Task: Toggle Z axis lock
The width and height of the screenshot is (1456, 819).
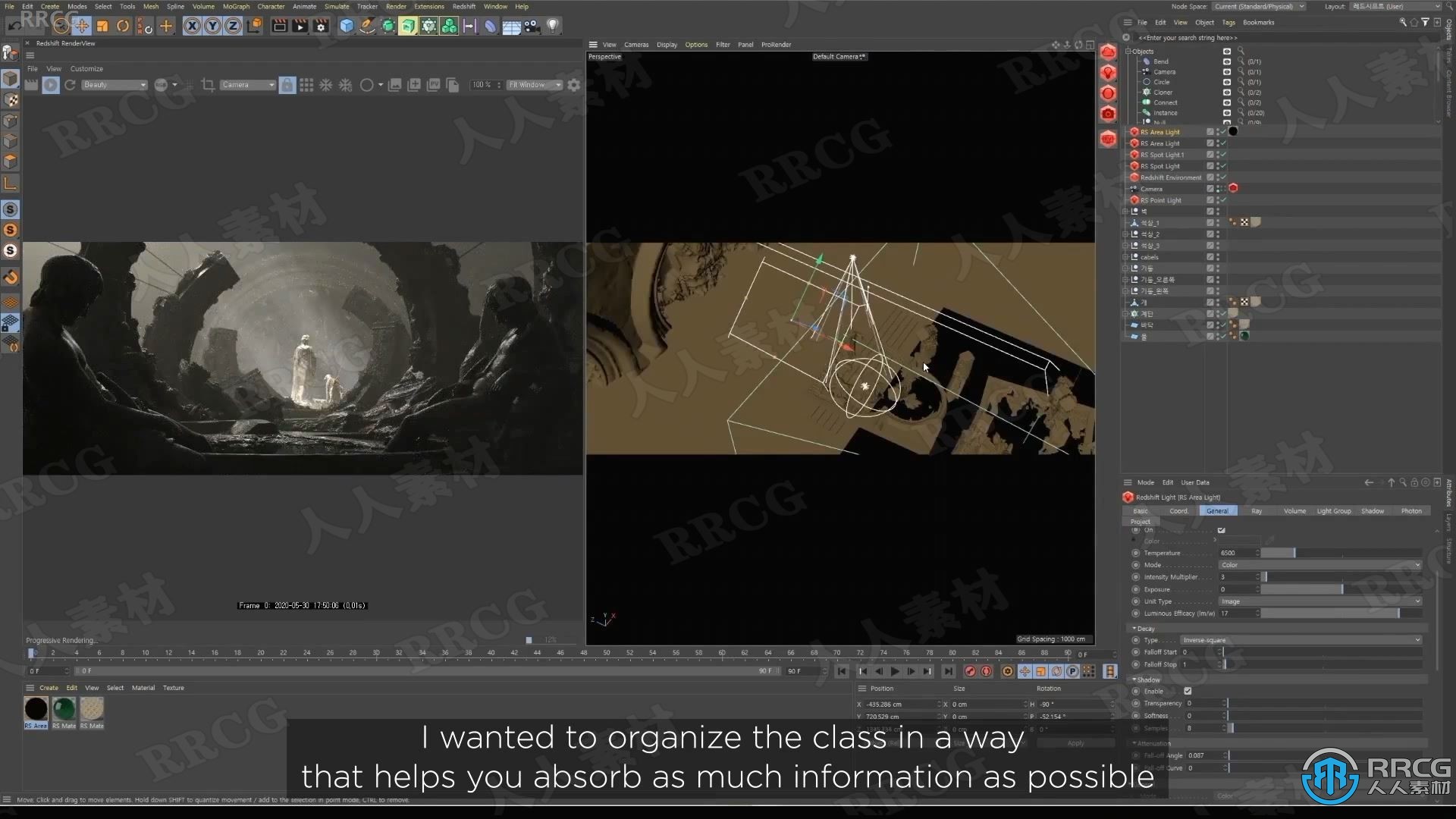Action: coord(234,26)
